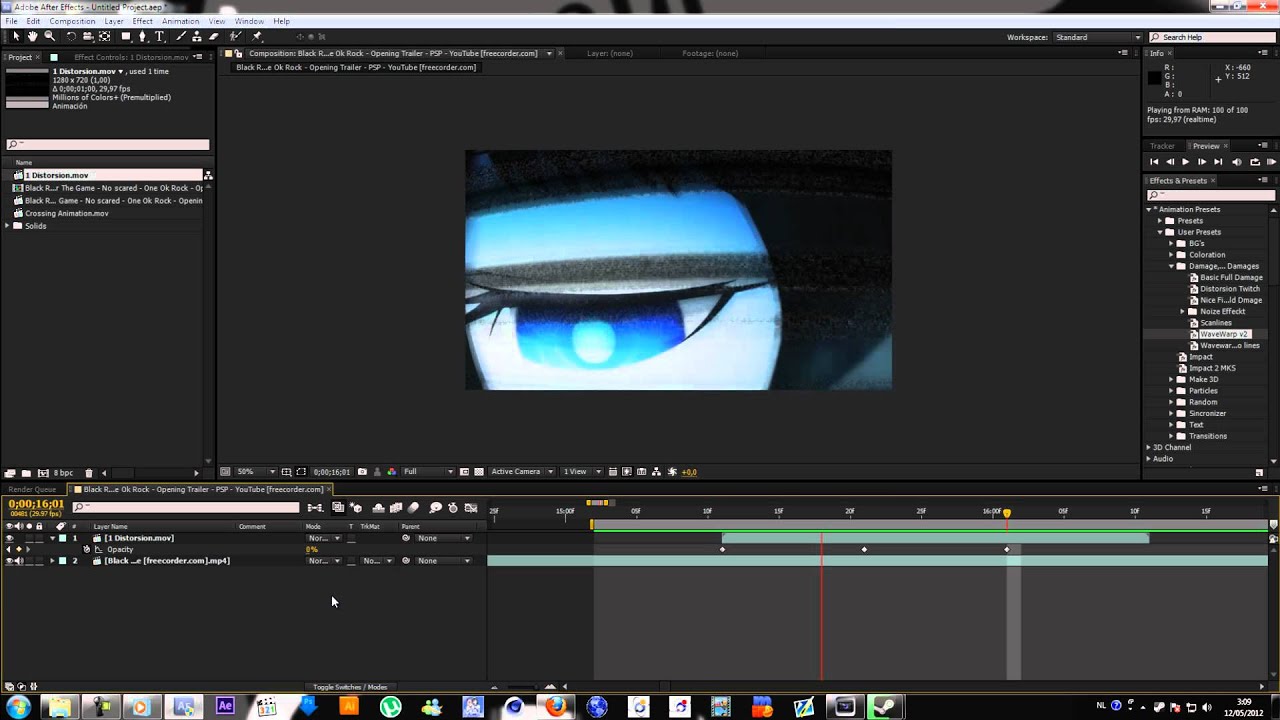1280x720 pixels.
Task: Toggle loop option in Preview panel
Action: 1255,161
